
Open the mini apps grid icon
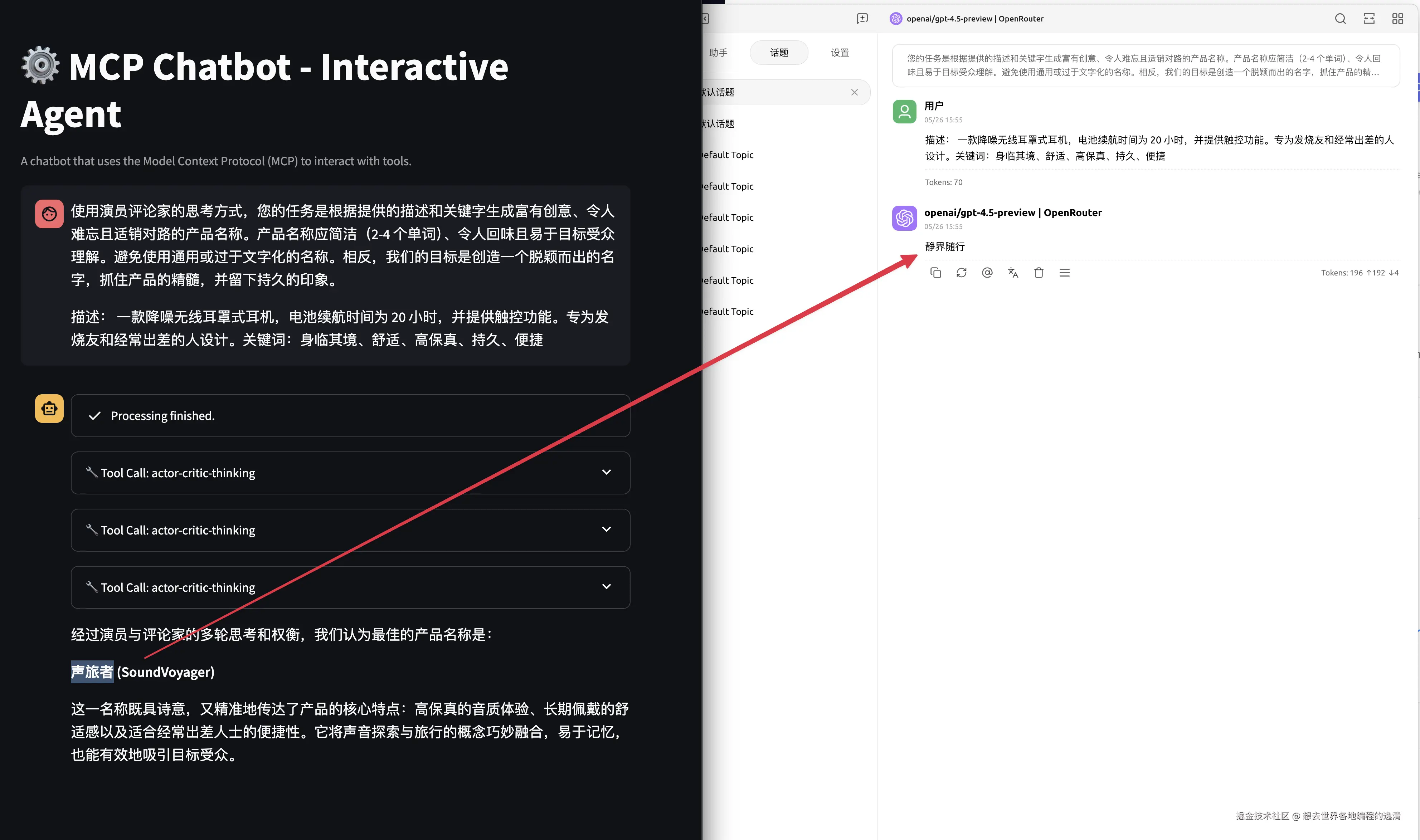[x=1397, y=19]
